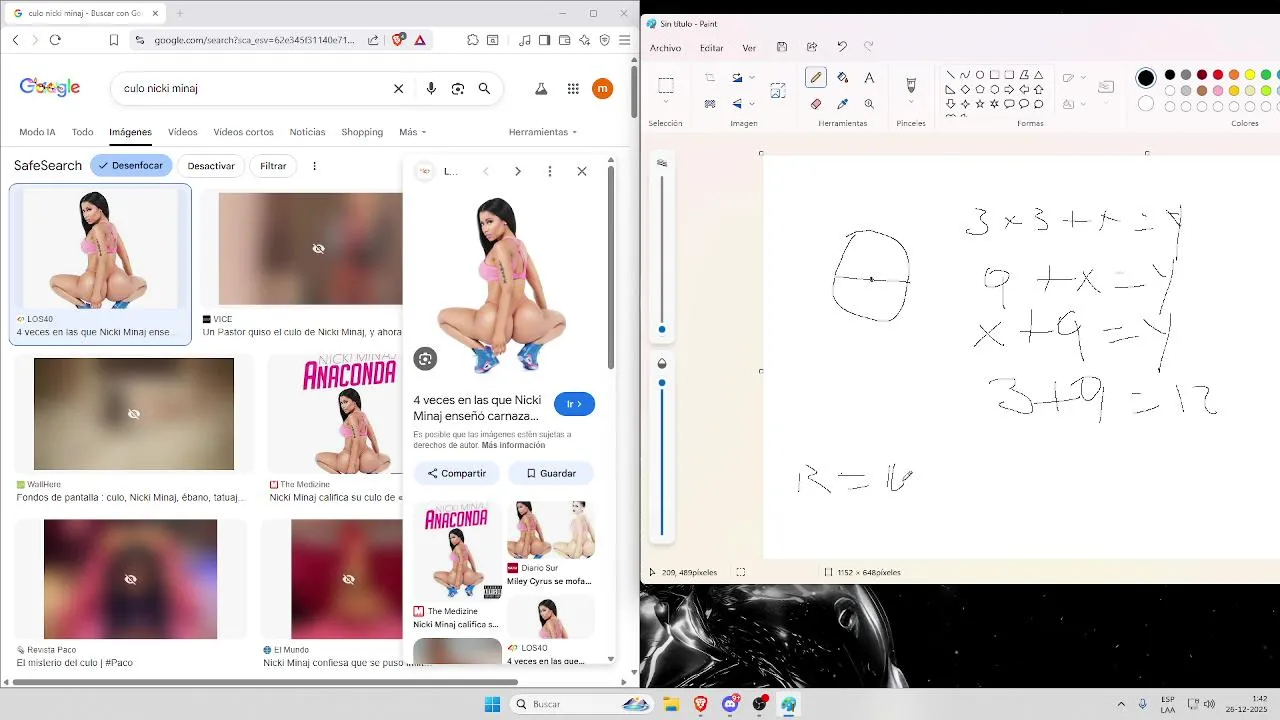
Task: Open the Ver menu in Paint
Action: pos(749,48)
